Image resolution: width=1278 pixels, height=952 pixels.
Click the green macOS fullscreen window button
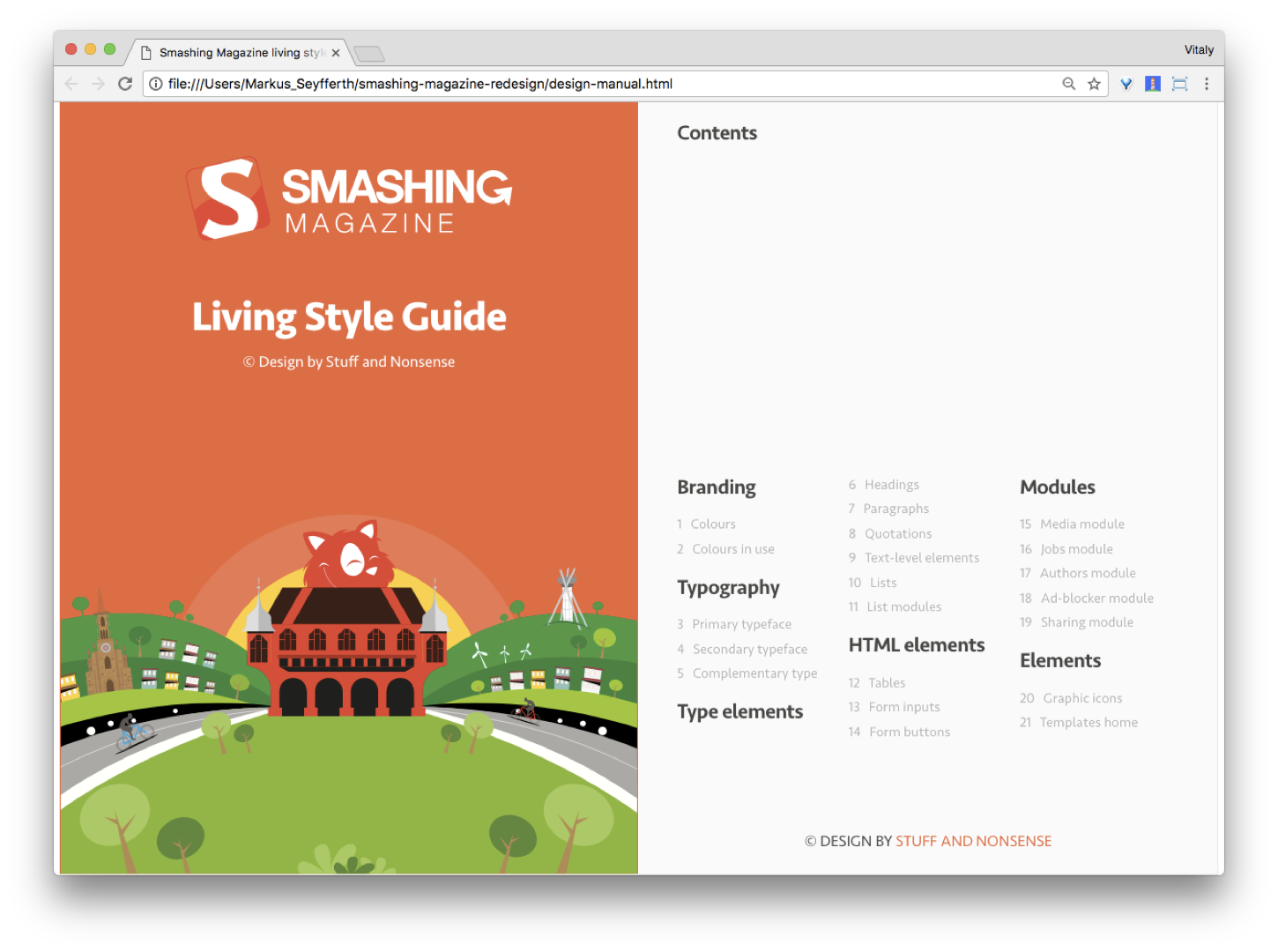tap(109, 49)
